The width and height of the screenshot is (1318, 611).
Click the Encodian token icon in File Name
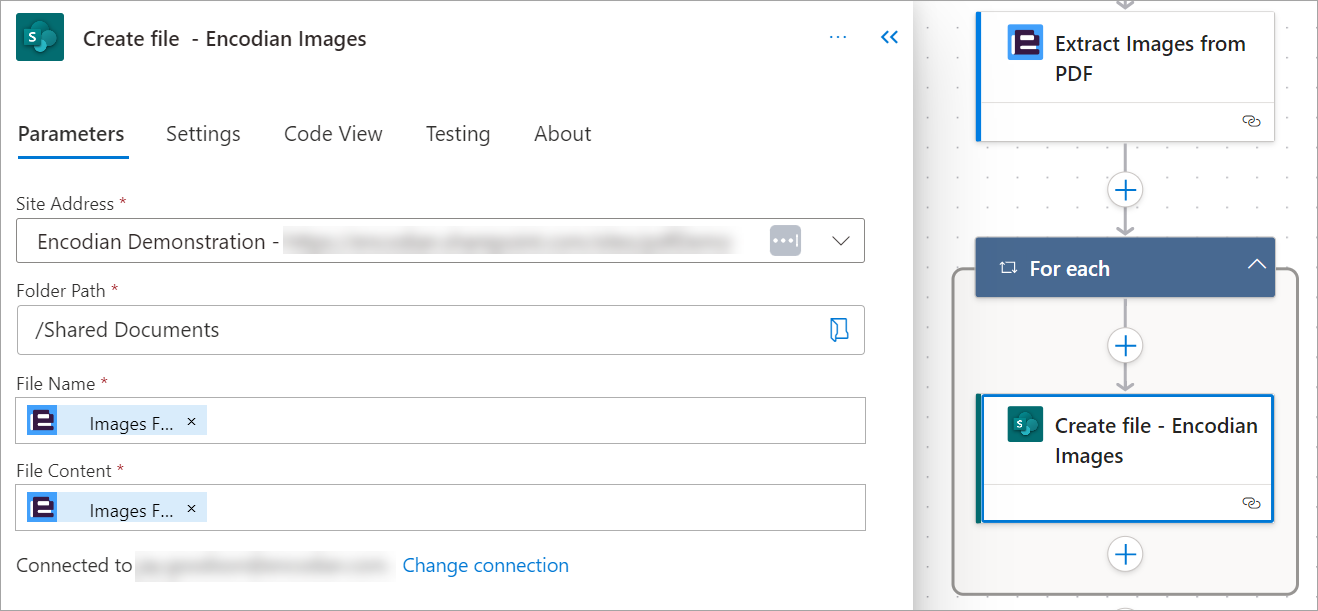coord(42,421)
